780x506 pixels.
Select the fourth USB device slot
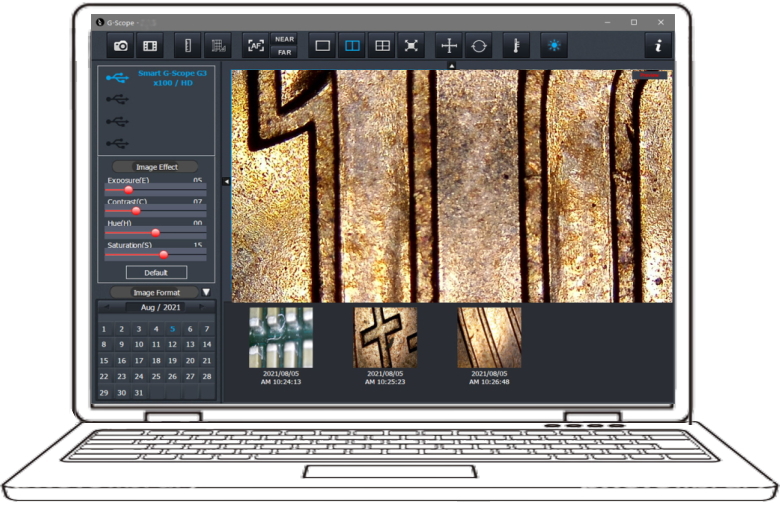click(x=117, y=143)
